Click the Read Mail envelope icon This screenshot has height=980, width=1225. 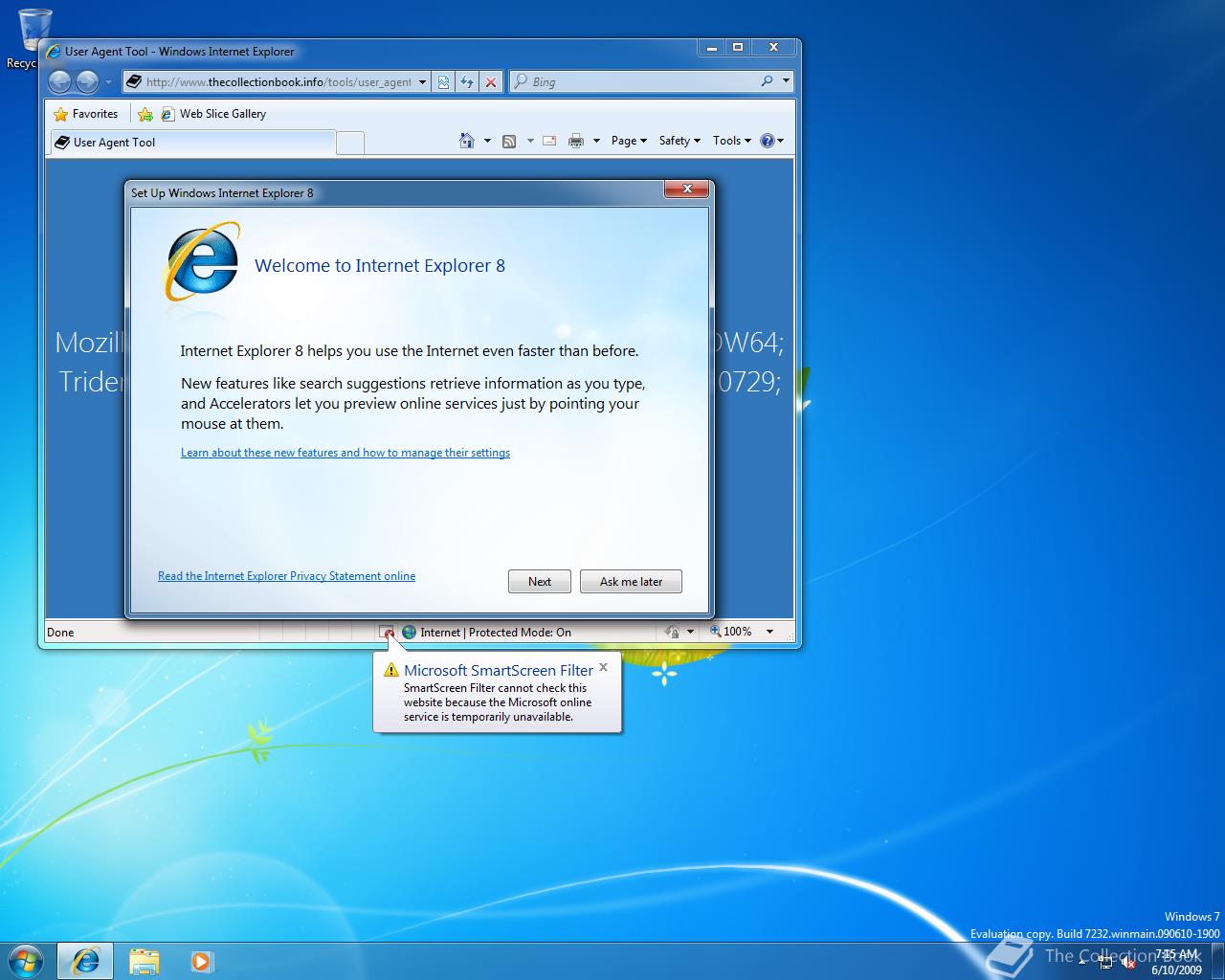549,141
